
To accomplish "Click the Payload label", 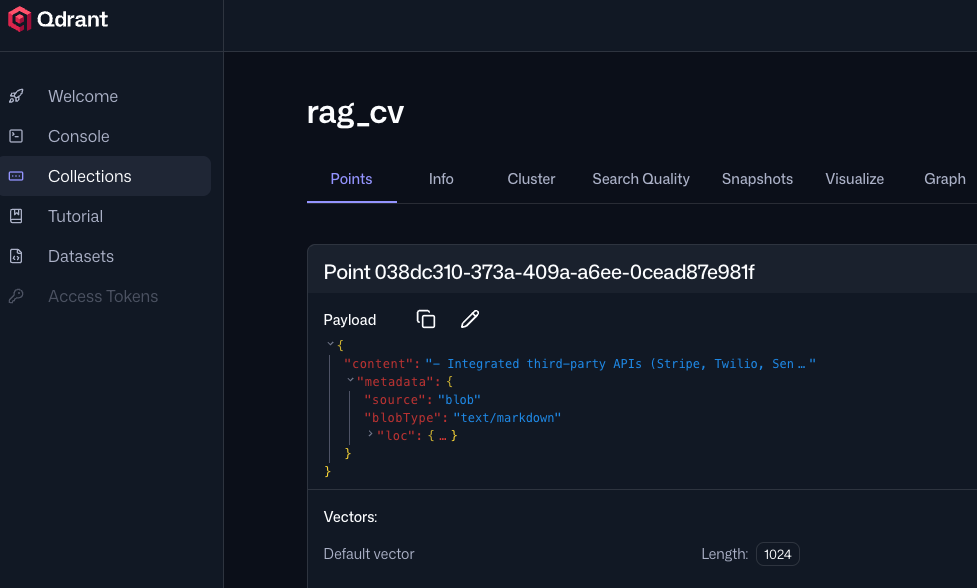I will (x=350, y=320).
